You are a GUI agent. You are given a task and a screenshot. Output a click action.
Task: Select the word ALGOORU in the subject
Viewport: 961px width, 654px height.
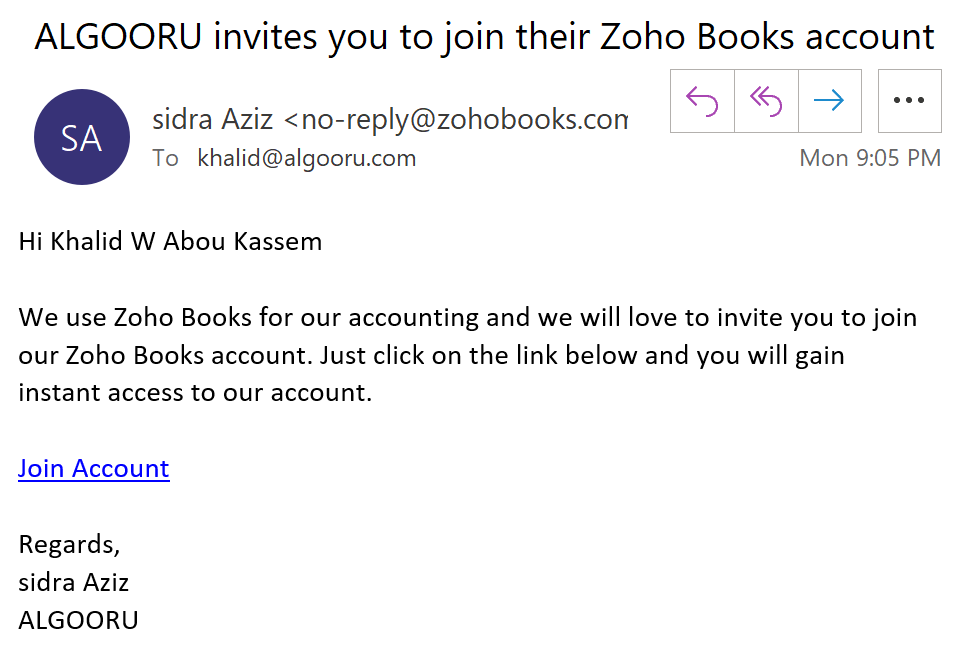click(x=118, y=37)
